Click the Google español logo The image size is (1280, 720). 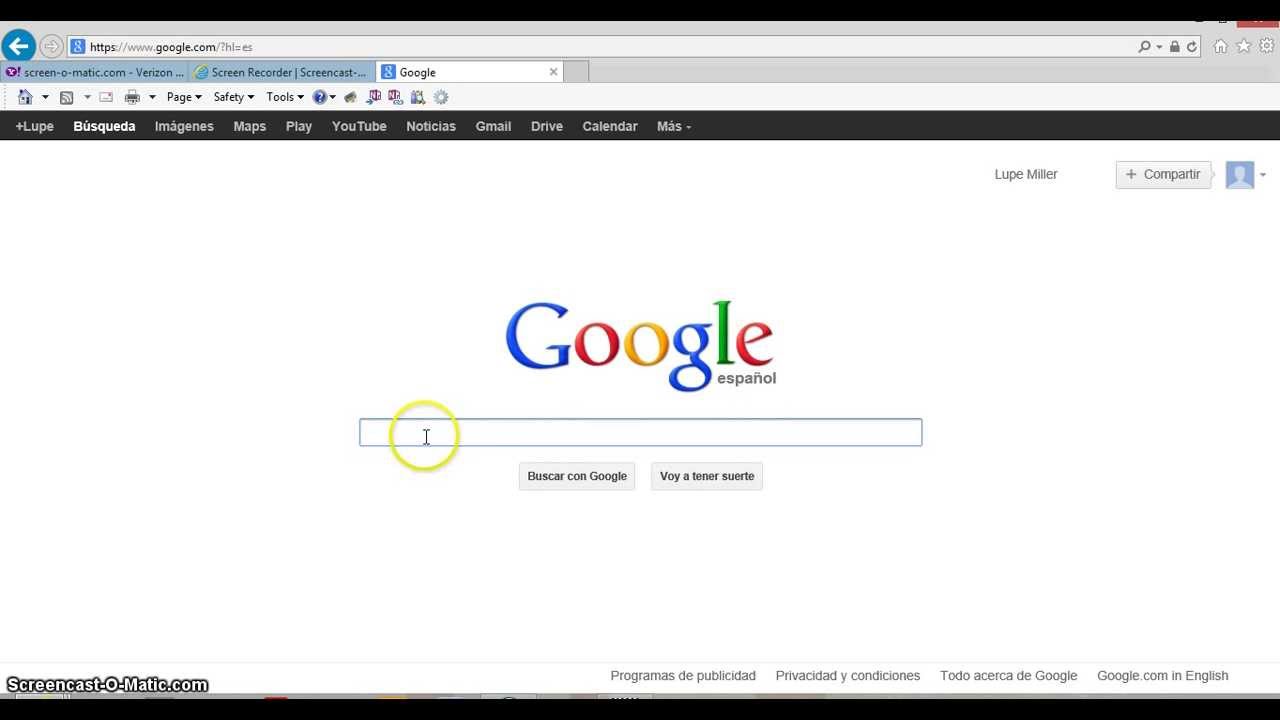[x=640, y=345]
